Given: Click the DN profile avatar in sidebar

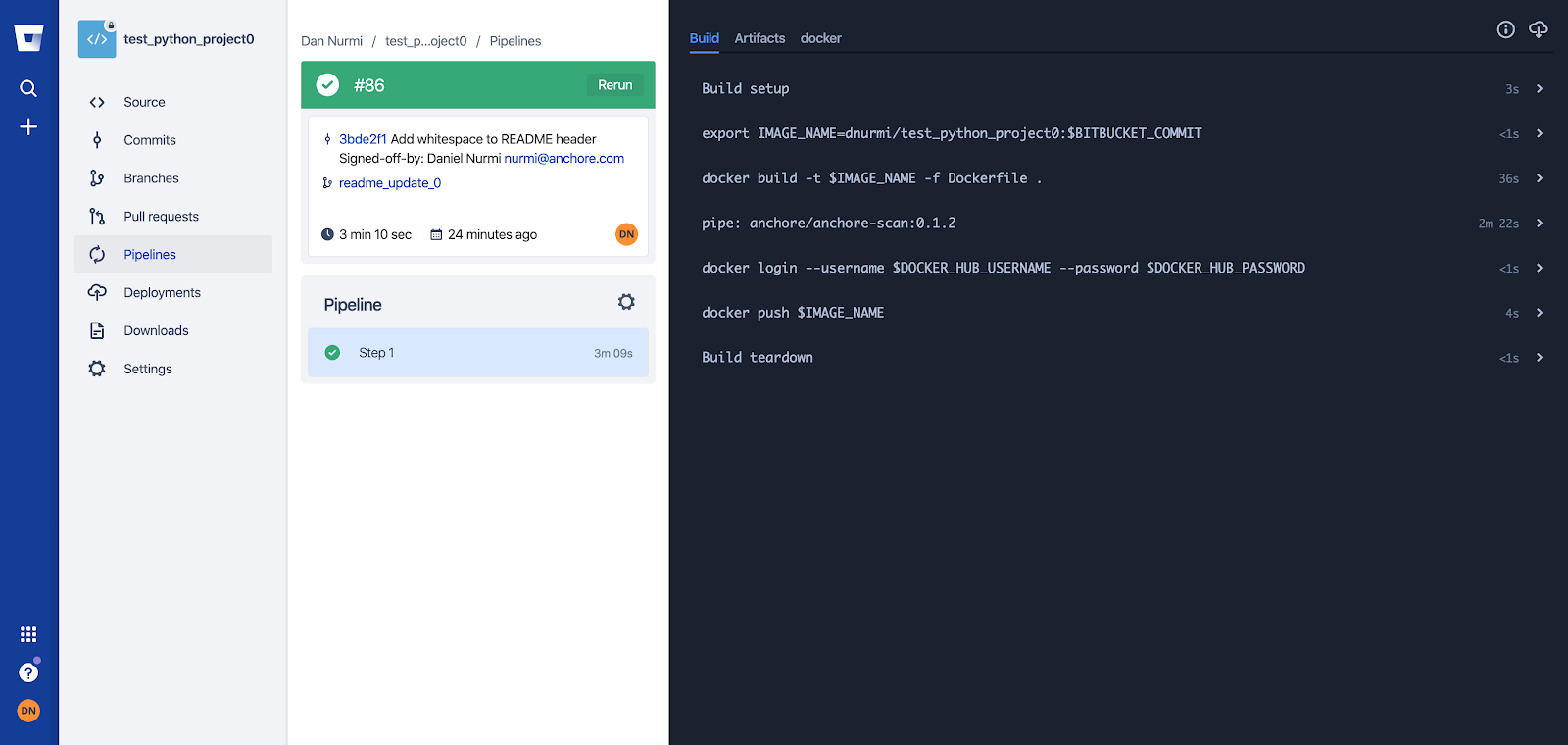Looking at the screenshot, I should click(28, 711).
